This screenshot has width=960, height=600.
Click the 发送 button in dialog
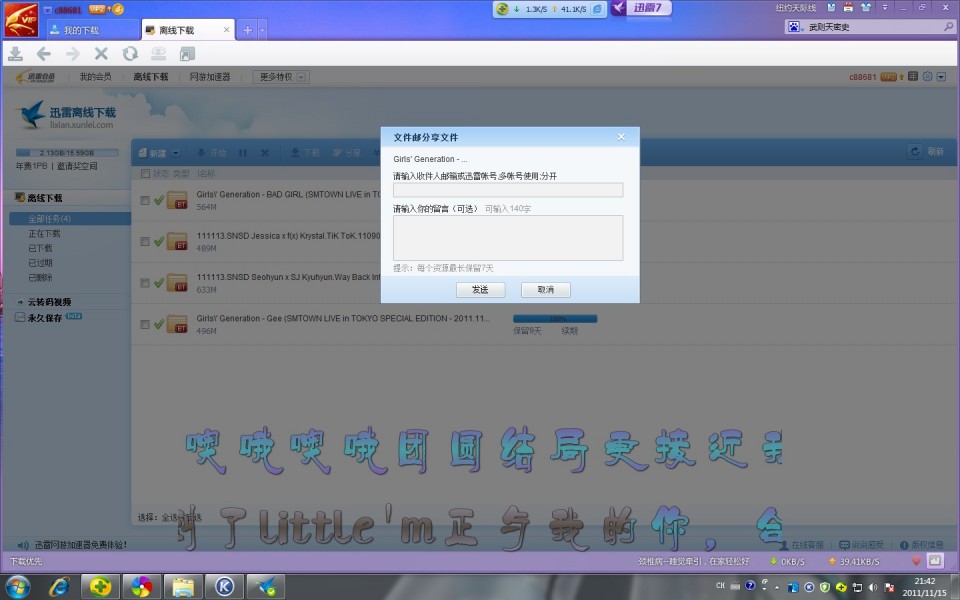pyautogui.click(x=481, y=290)
